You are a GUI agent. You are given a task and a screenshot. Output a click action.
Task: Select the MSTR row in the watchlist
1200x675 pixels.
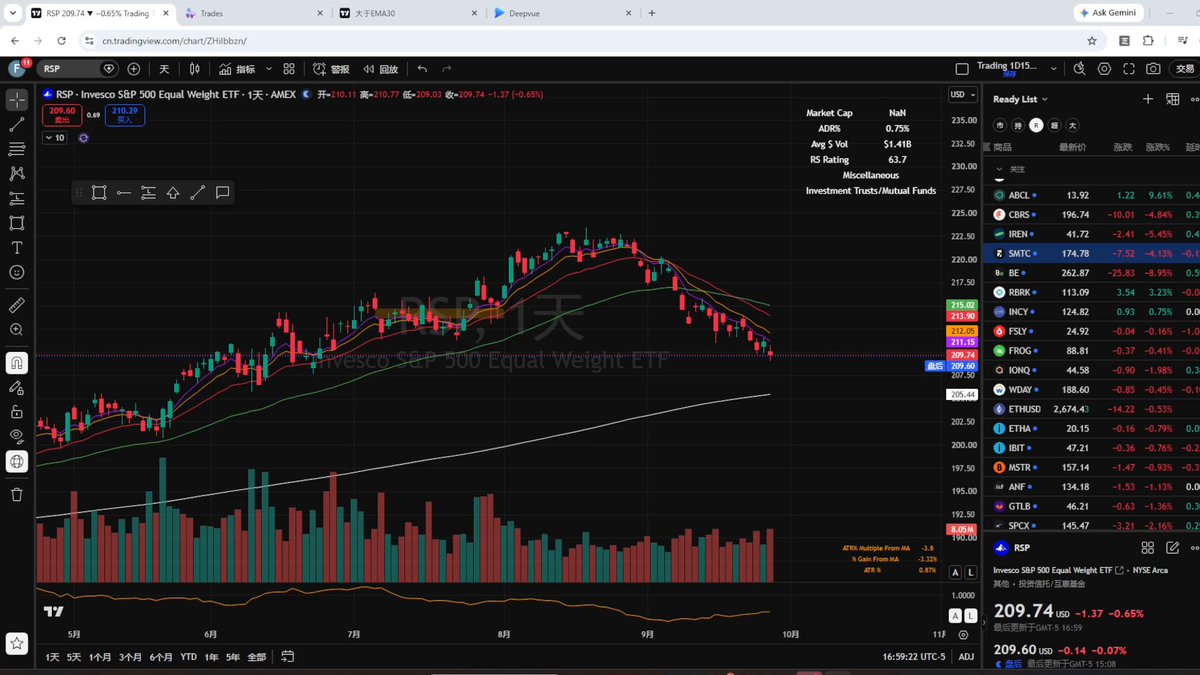pyautogui.click(x=1090, y=467)
